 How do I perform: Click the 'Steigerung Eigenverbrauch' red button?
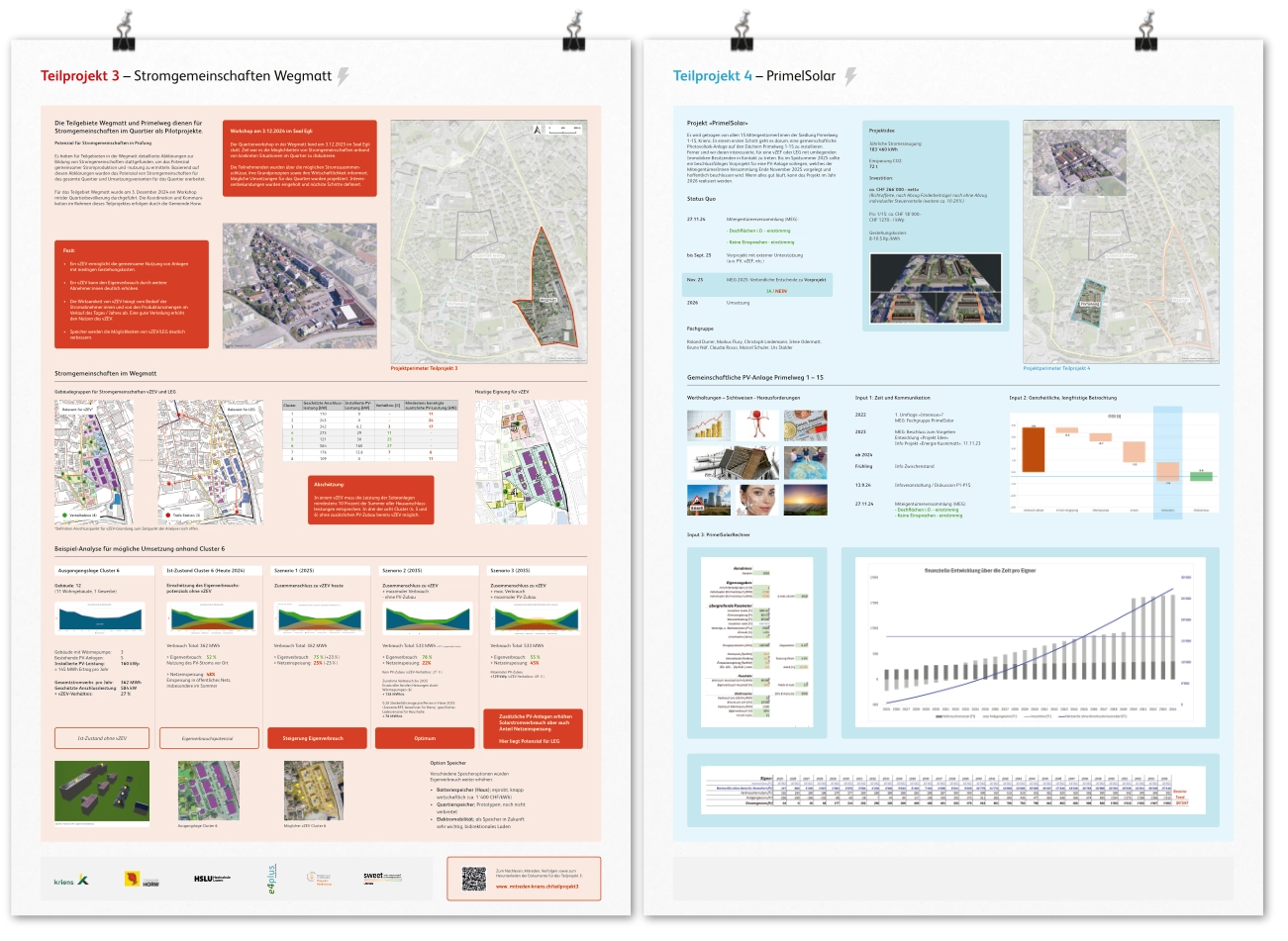tap(313, 738)
